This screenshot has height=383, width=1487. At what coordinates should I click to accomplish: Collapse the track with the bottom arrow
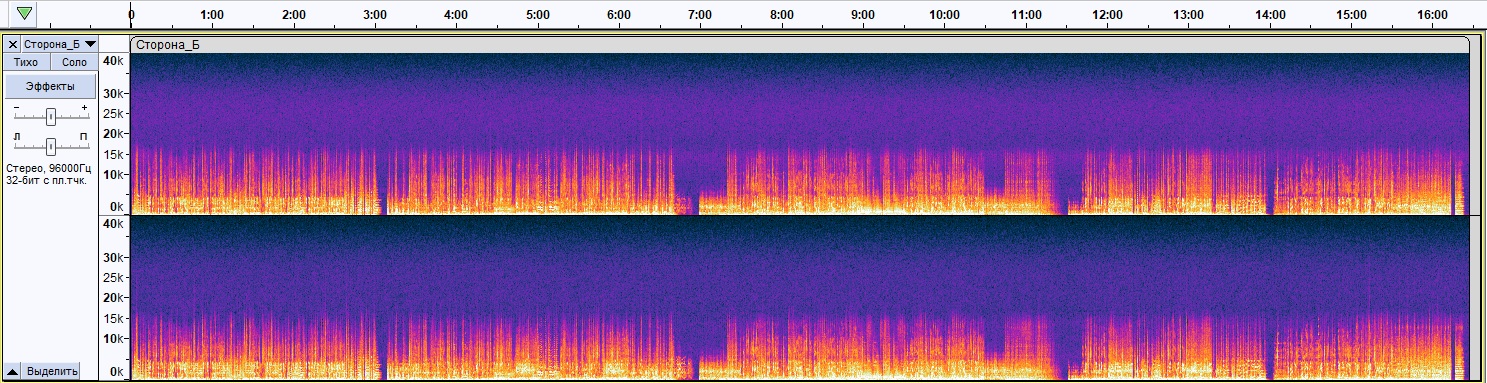tap(12, 371)
